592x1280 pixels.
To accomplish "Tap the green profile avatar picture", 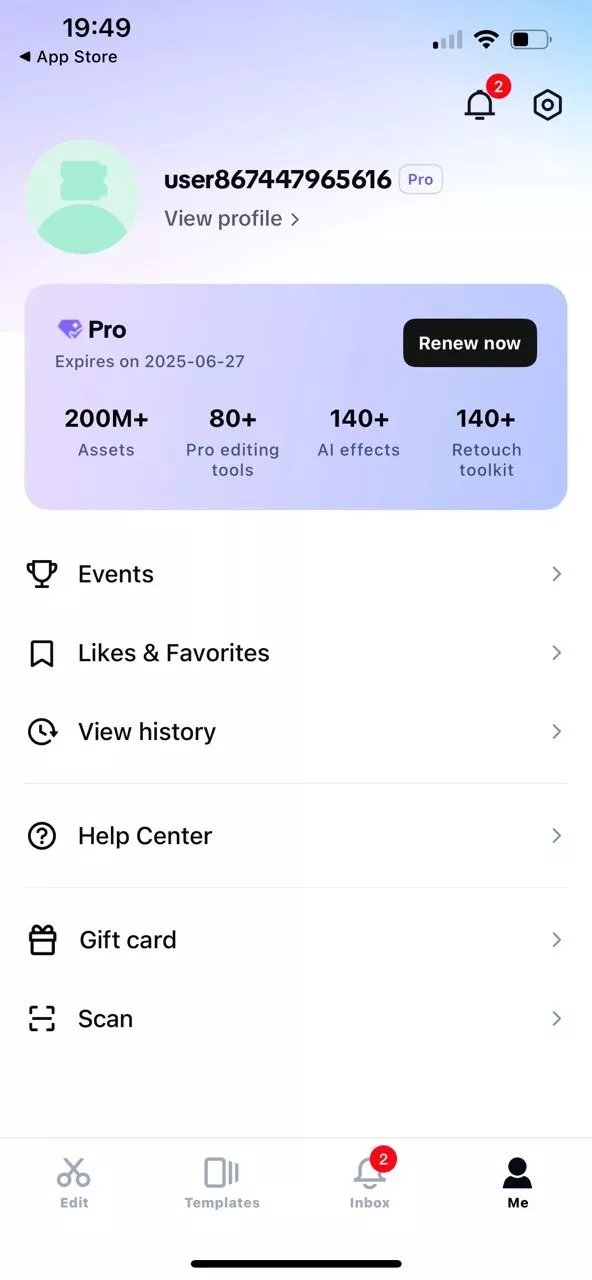I will point(82,197).
